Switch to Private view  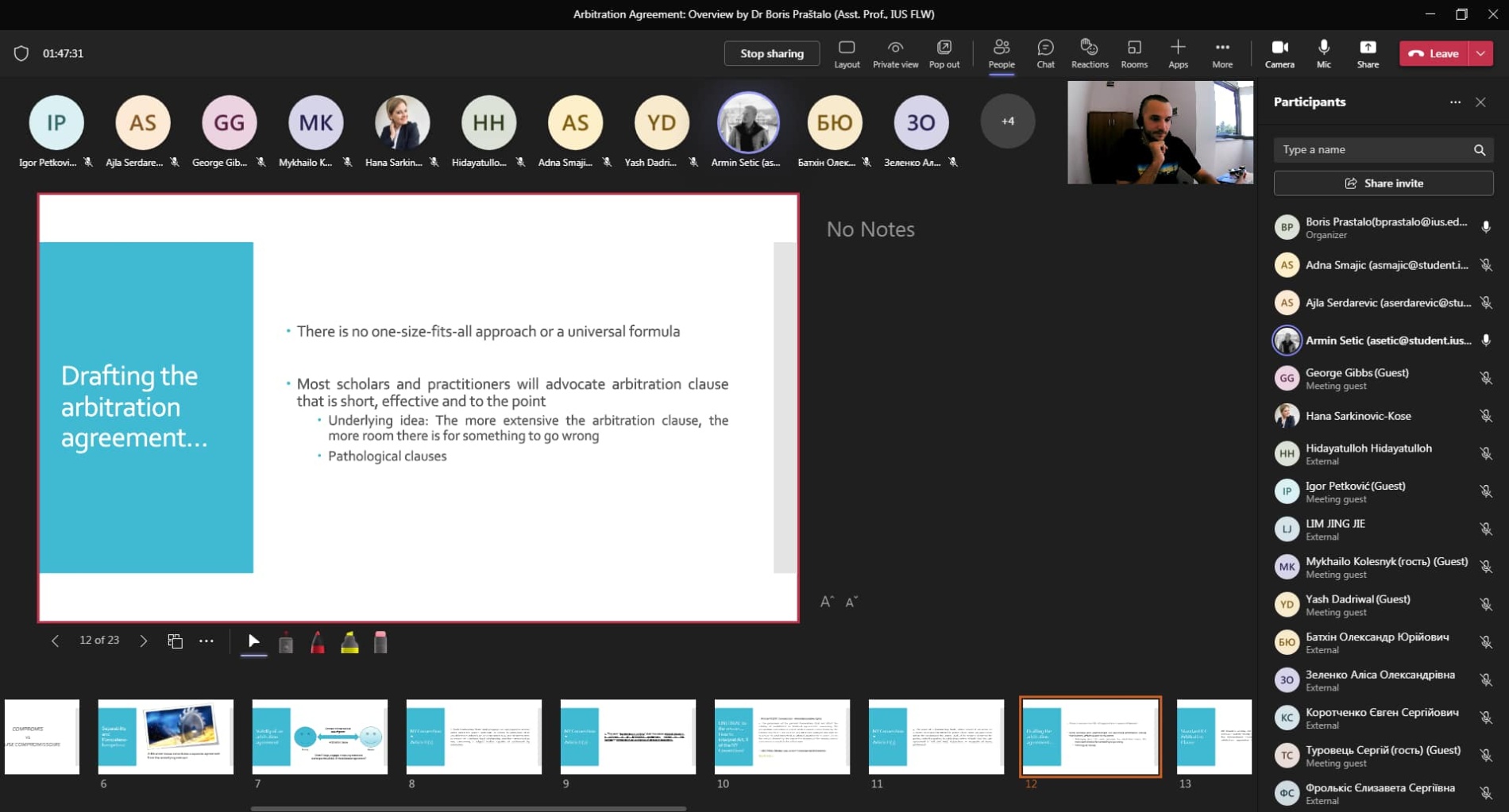[895, 53]
